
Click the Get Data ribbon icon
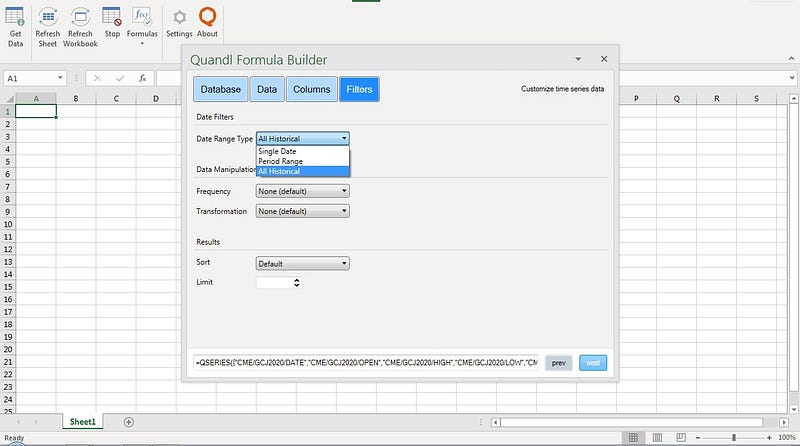click(15, 27)
